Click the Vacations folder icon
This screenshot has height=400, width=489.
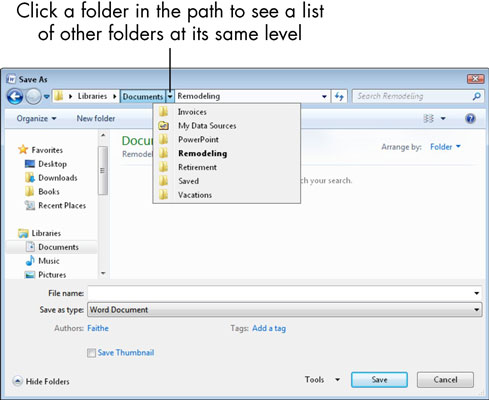click(x=163, y=195)
